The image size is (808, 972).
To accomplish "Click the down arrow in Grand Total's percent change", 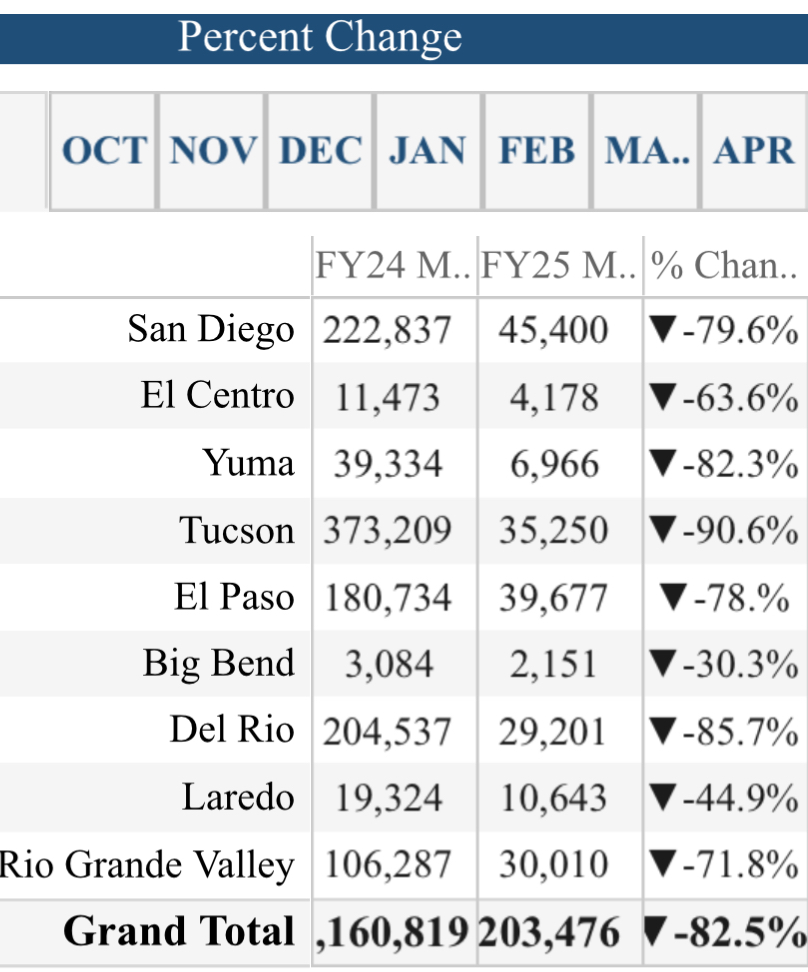I will 656,932.
